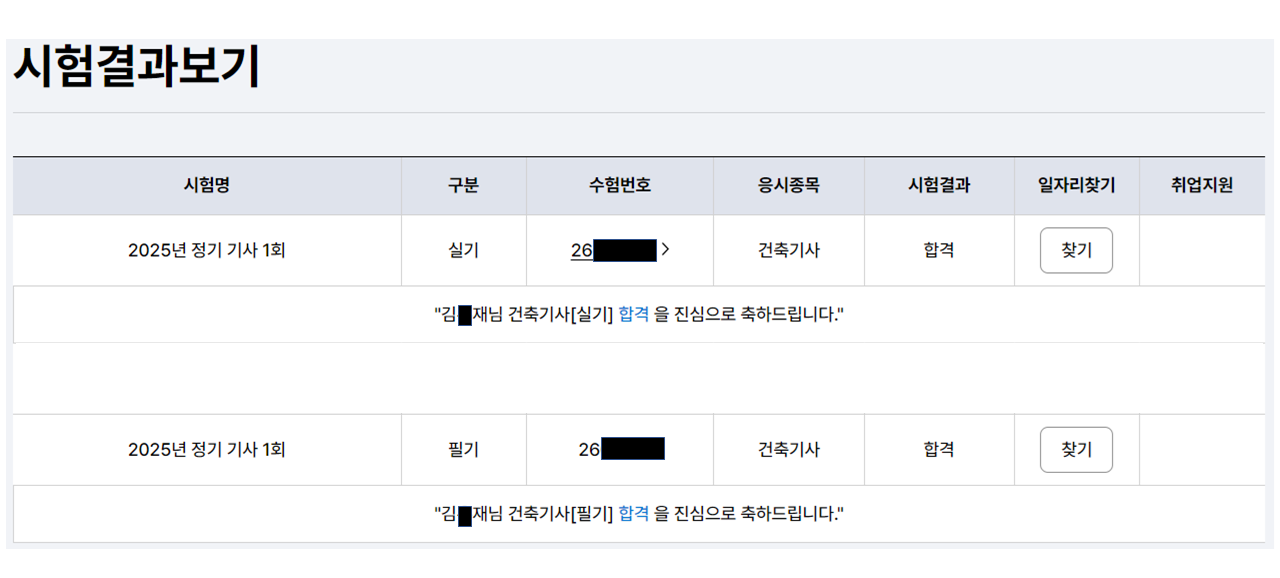The height and width of the screenshot is (578, 1280).
Task: Click blue 합격 text in 실기 congratulation message
Action: click(x=633, y=315)
